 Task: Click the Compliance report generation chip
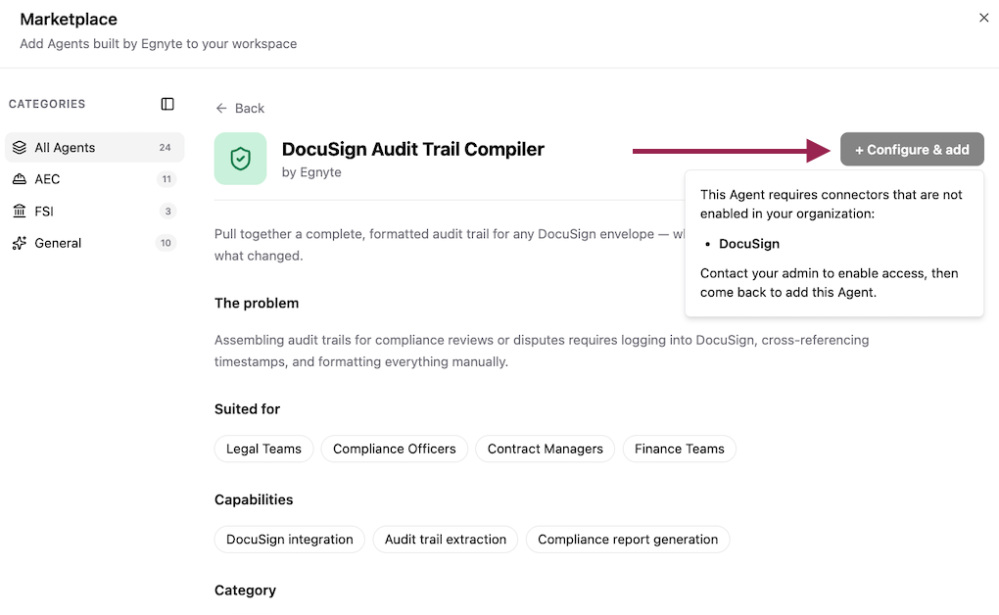click(x=628, y=539)
